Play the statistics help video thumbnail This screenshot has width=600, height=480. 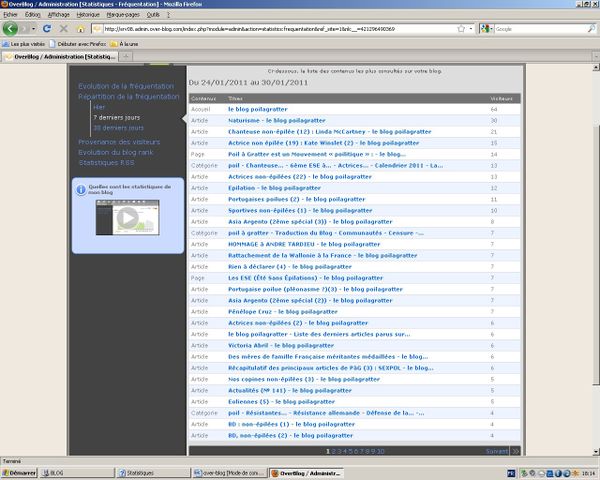click(127, 217)
